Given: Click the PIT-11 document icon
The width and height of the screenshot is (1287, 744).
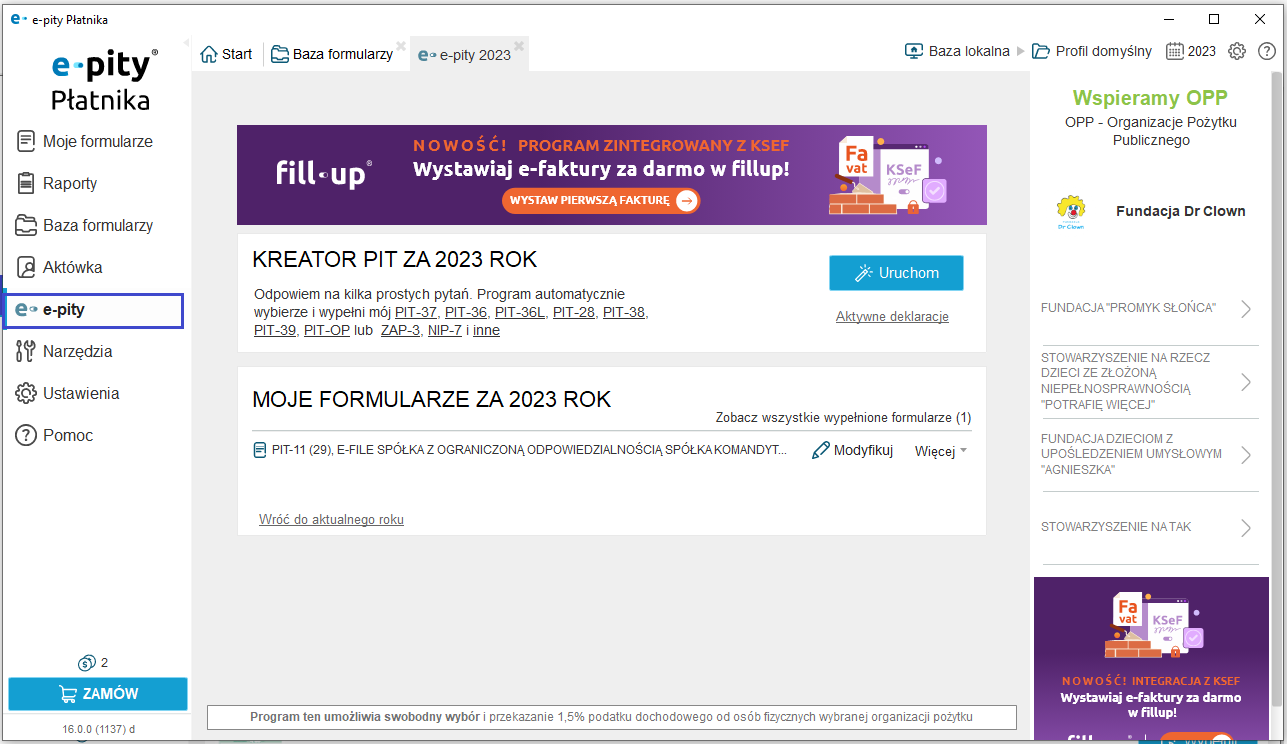Looking at the screenshot, I should (x=260, y=451).
